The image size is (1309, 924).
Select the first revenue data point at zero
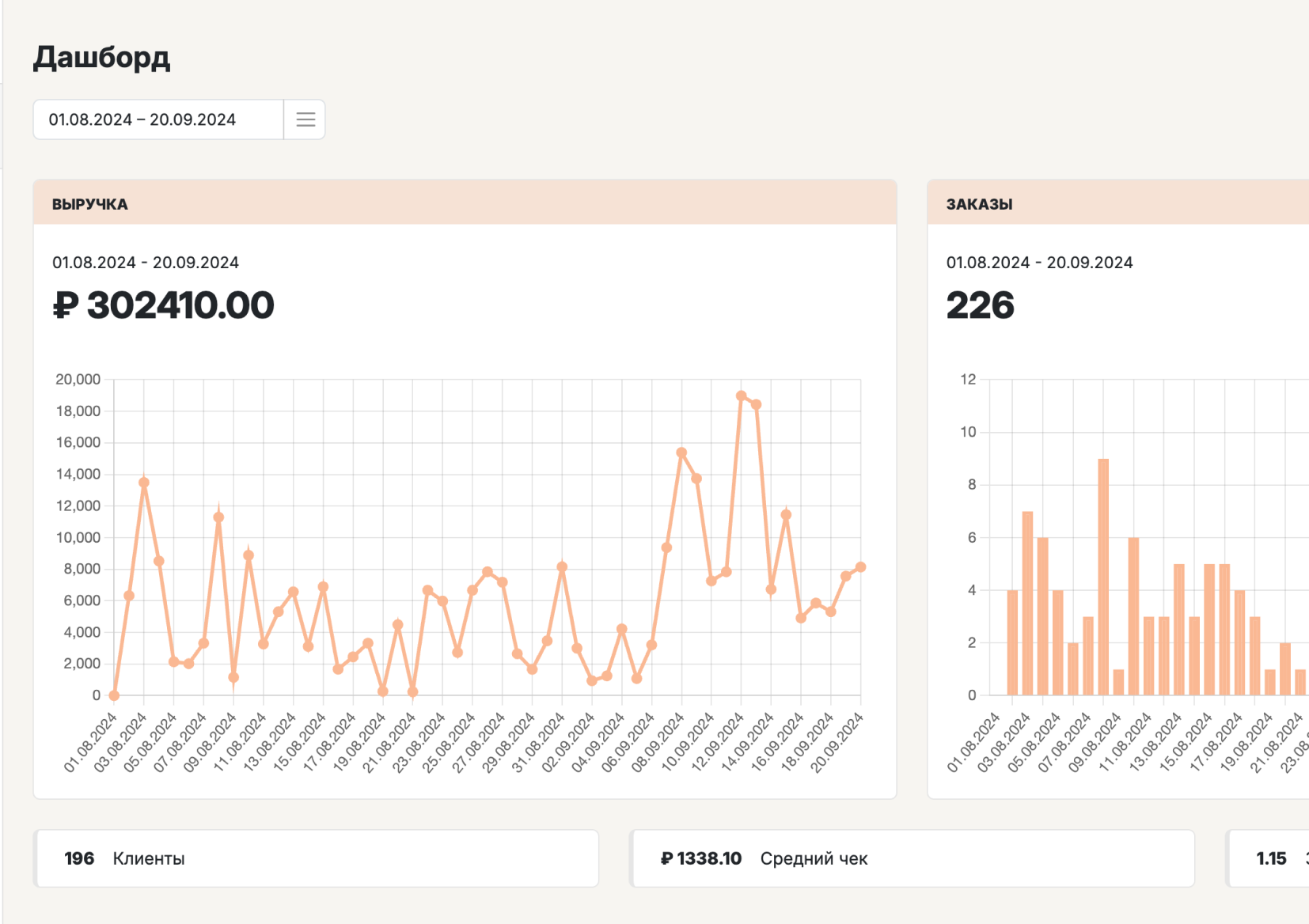[x=114, y=695]
